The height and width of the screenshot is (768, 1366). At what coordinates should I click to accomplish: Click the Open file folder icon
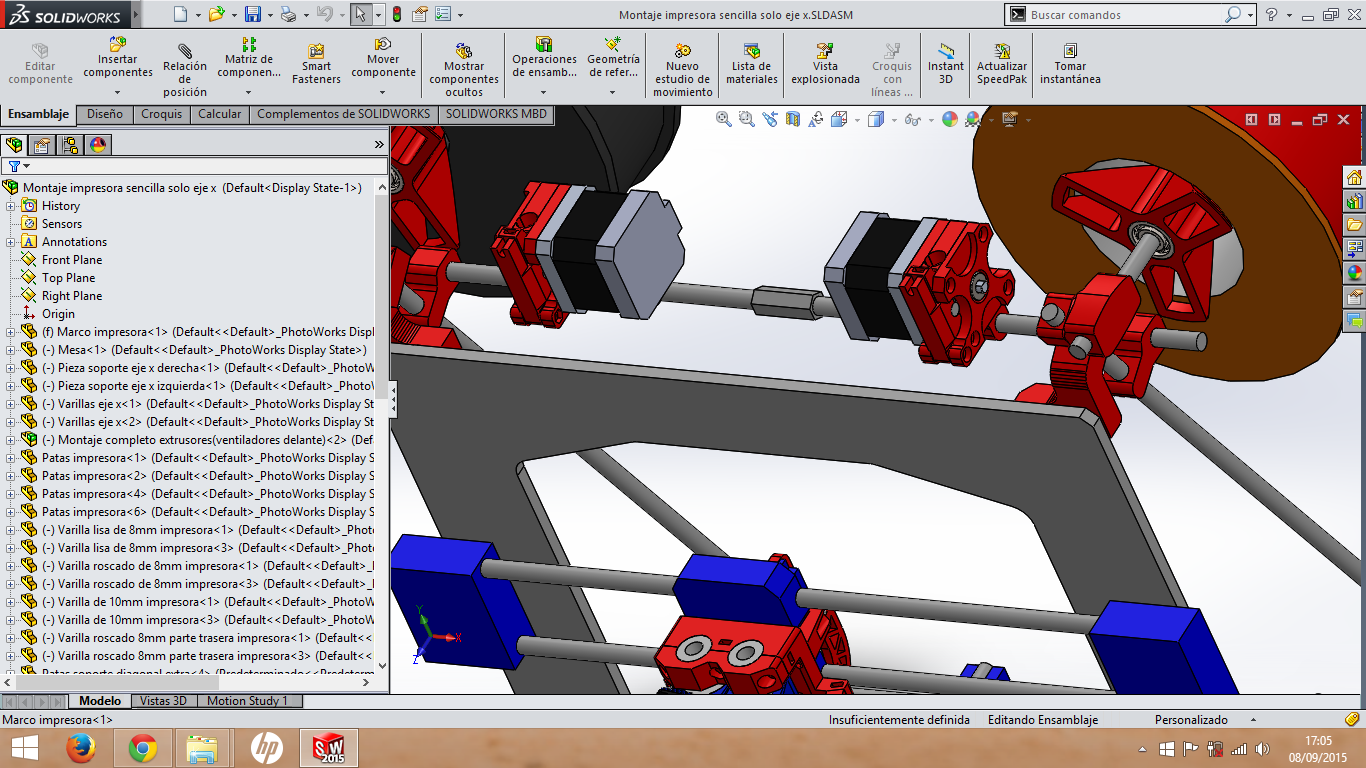[216, 14]
